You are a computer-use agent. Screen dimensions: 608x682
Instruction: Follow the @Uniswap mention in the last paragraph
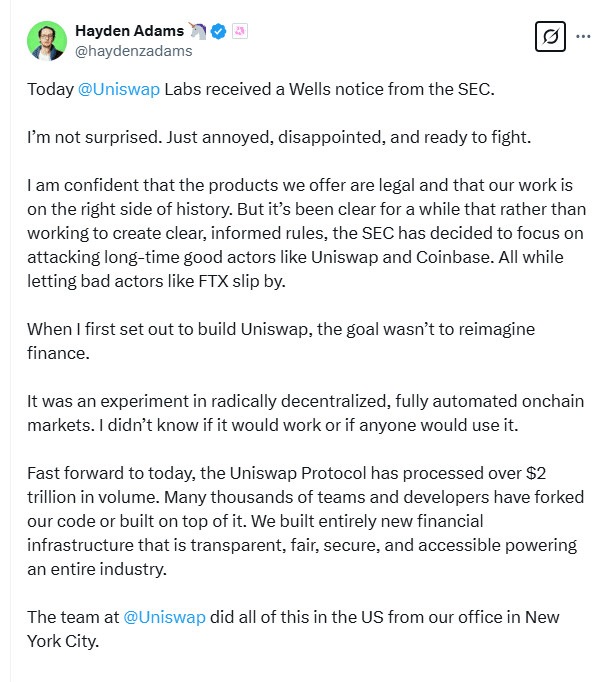[x=164, y=617]
